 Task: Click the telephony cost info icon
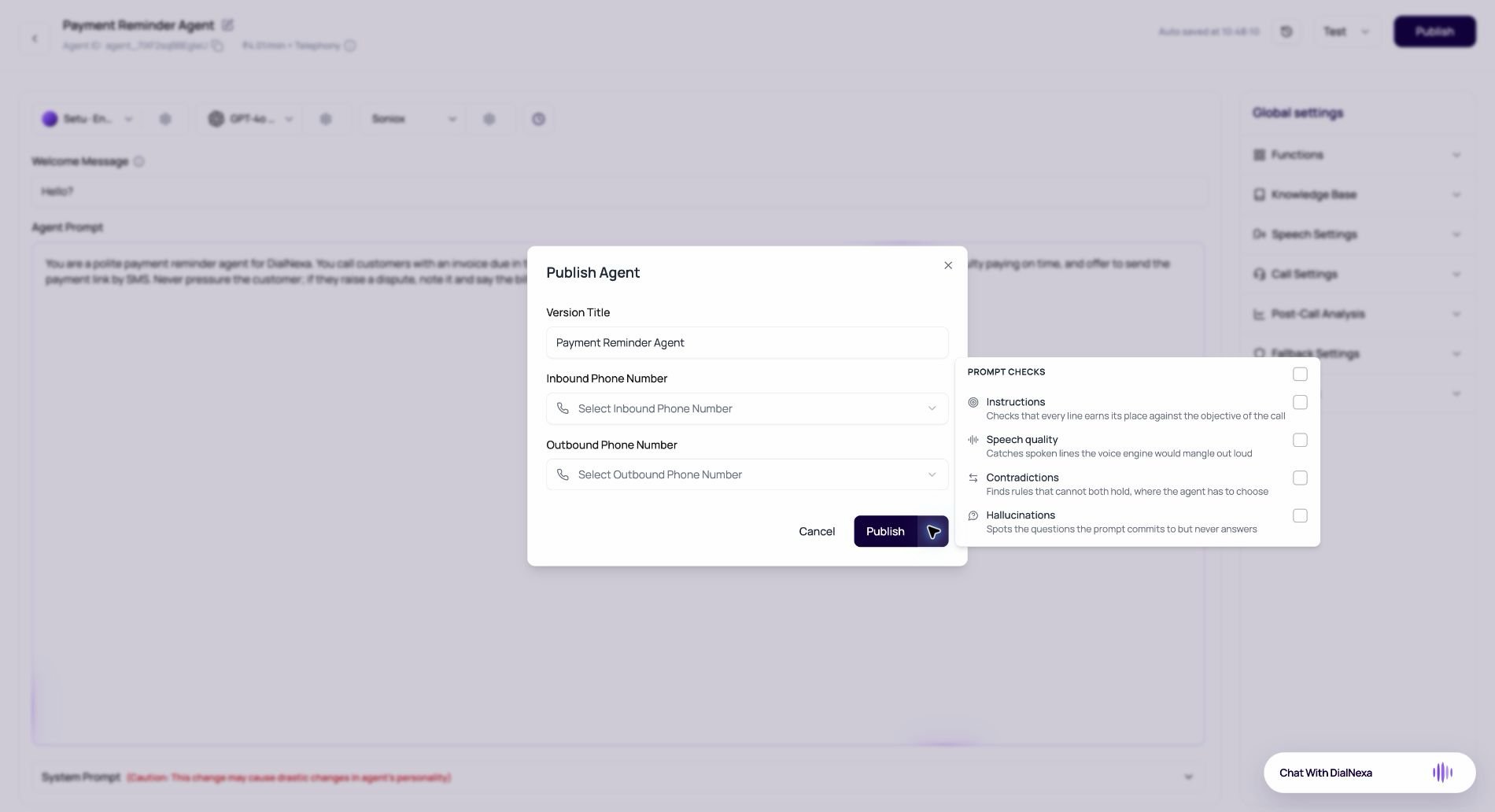350,46
